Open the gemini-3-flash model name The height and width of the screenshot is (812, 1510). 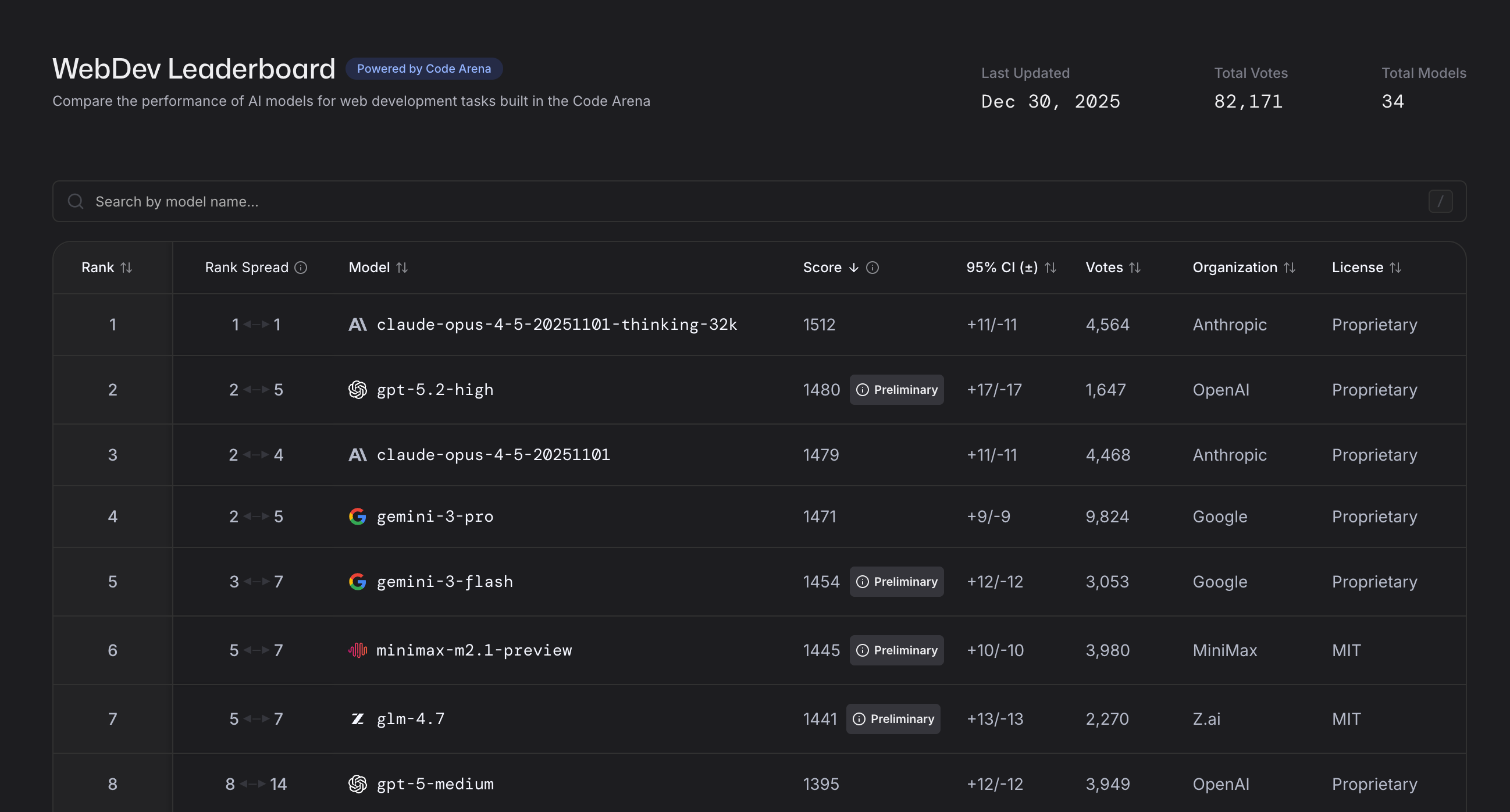pyautogui.click(x=444, y=581)
